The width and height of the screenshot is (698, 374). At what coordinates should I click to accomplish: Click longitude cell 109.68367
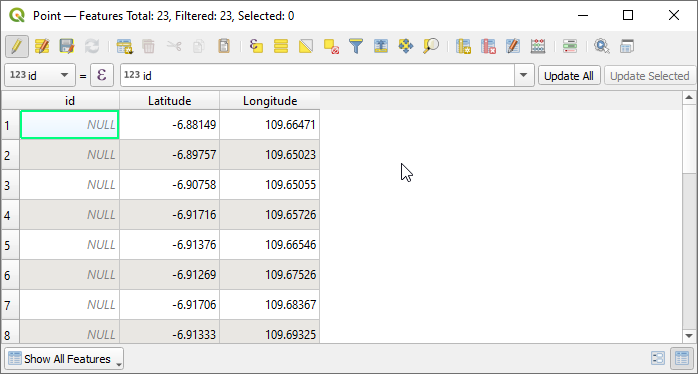(269, 305)
